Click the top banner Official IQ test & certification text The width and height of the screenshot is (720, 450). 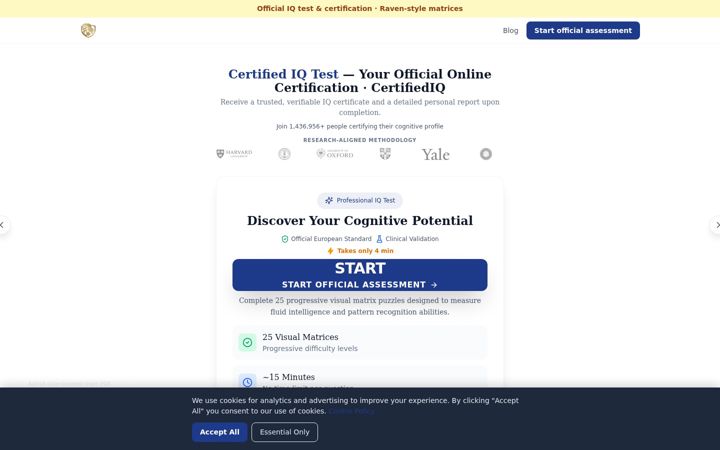(360, 8)
